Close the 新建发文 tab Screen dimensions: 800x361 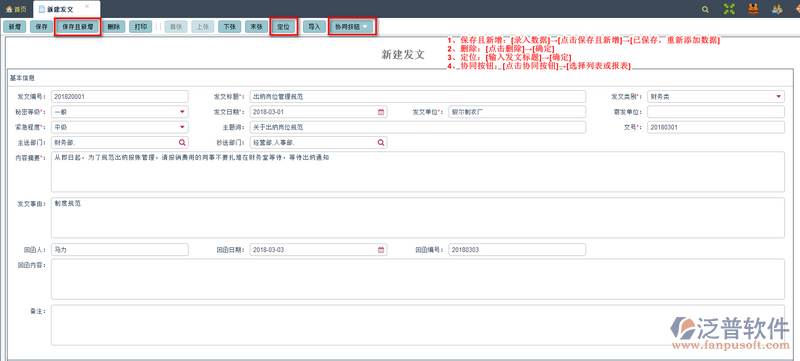87,6
